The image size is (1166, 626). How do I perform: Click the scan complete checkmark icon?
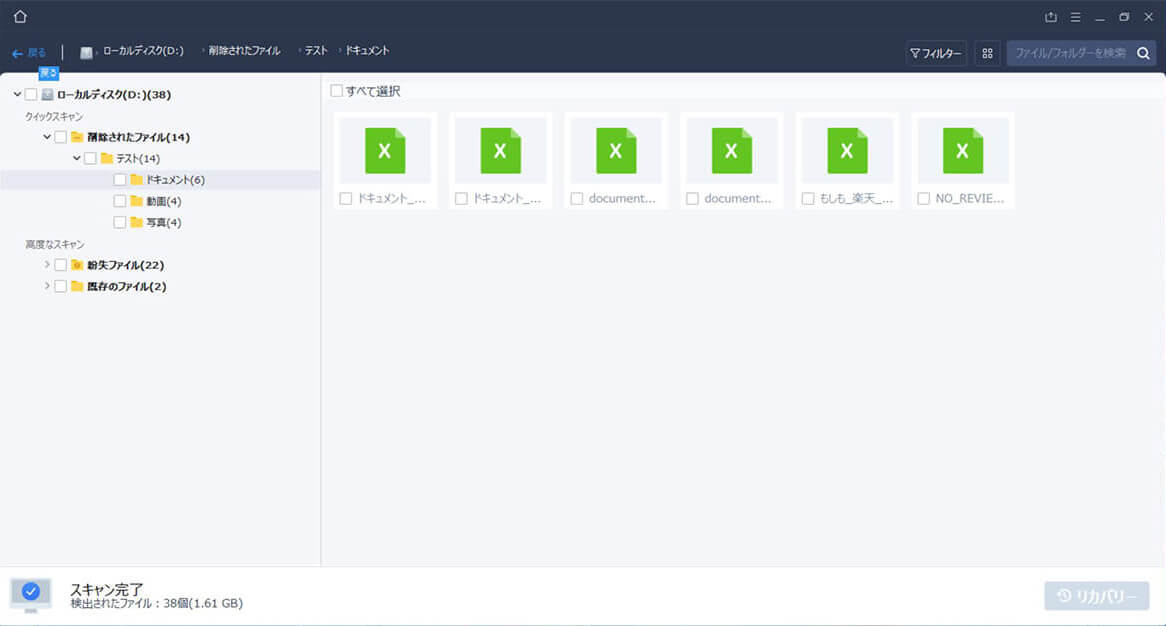[33, 594]
